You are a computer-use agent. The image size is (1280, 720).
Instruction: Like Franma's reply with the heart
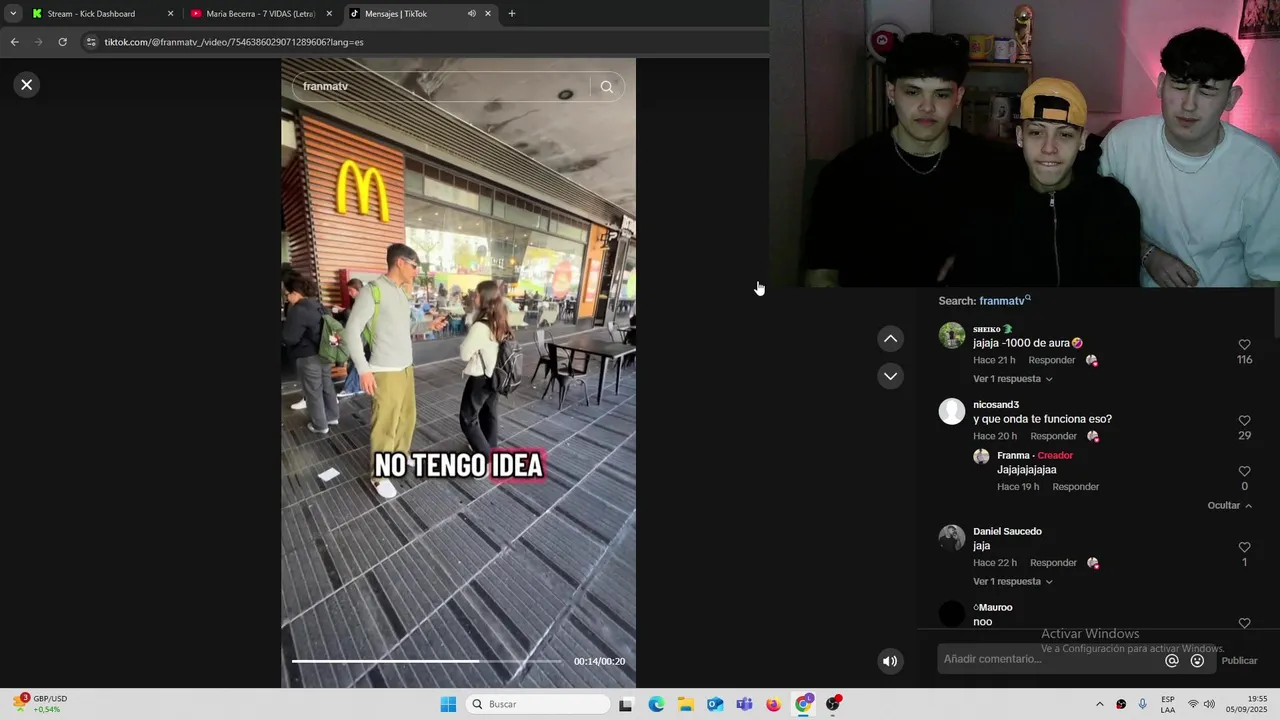click(x=1244, y=471)
